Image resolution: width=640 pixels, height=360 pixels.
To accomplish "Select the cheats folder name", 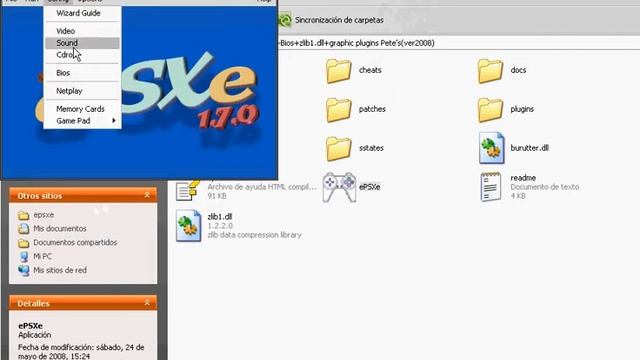I will click(370, 70).
